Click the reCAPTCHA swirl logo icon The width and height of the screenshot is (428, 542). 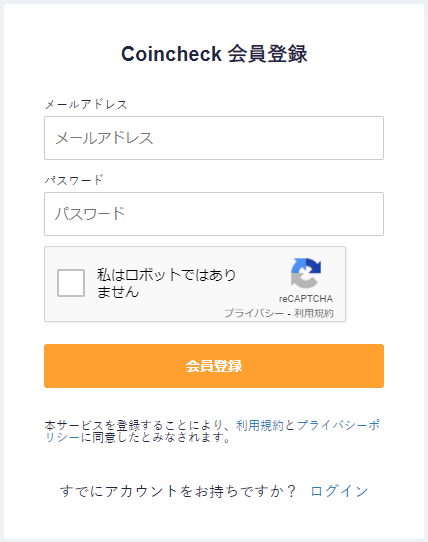(306, 273)
